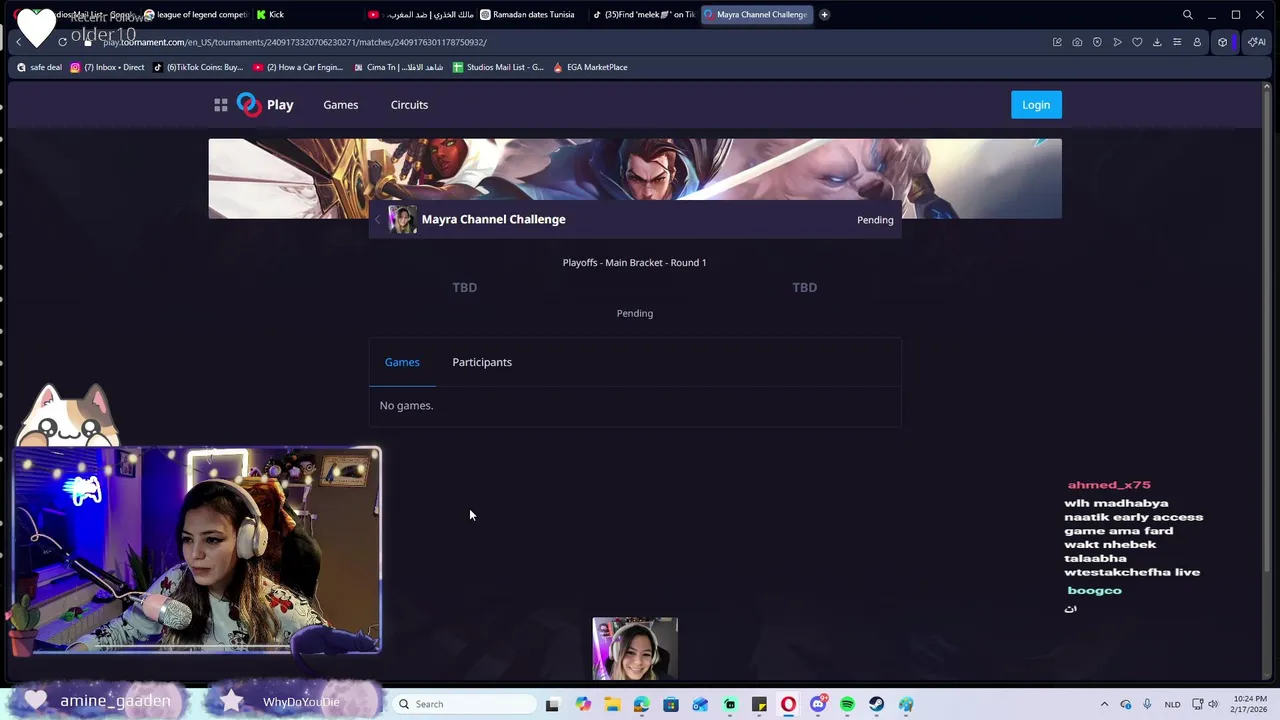The image size is (1280, 720).
Task: Open browser downloads icon
Action: click(1157, 42)
